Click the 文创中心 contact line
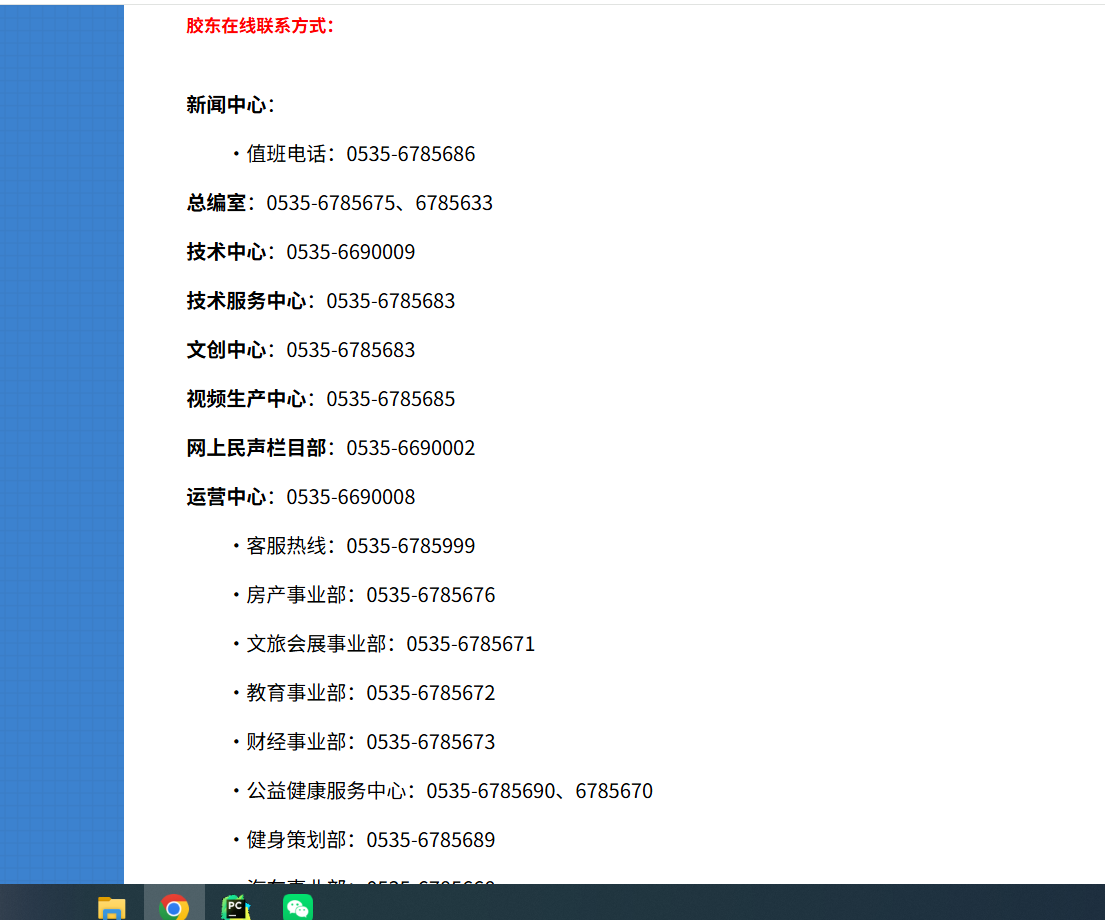1105x920 pixels. point(298,350)
